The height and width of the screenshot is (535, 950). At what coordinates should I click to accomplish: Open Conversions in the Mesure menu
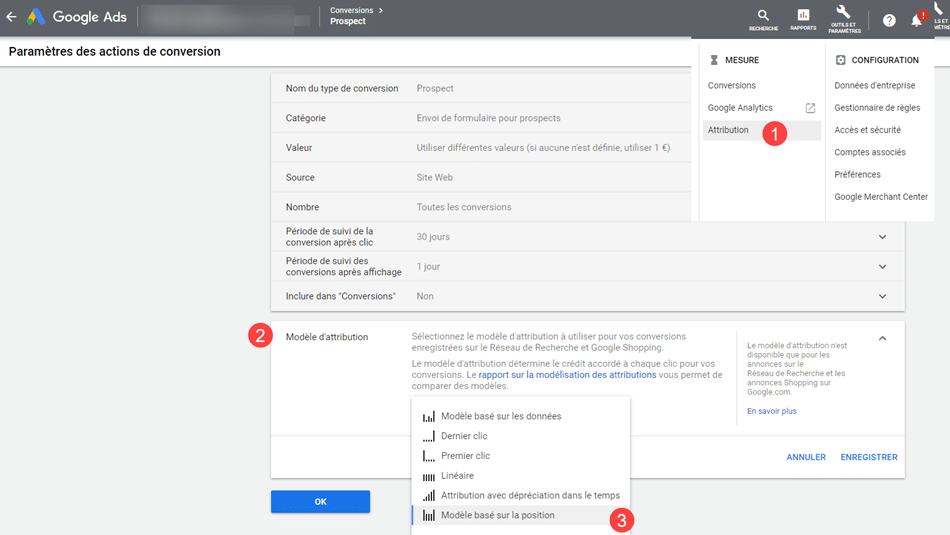(731, 85)
